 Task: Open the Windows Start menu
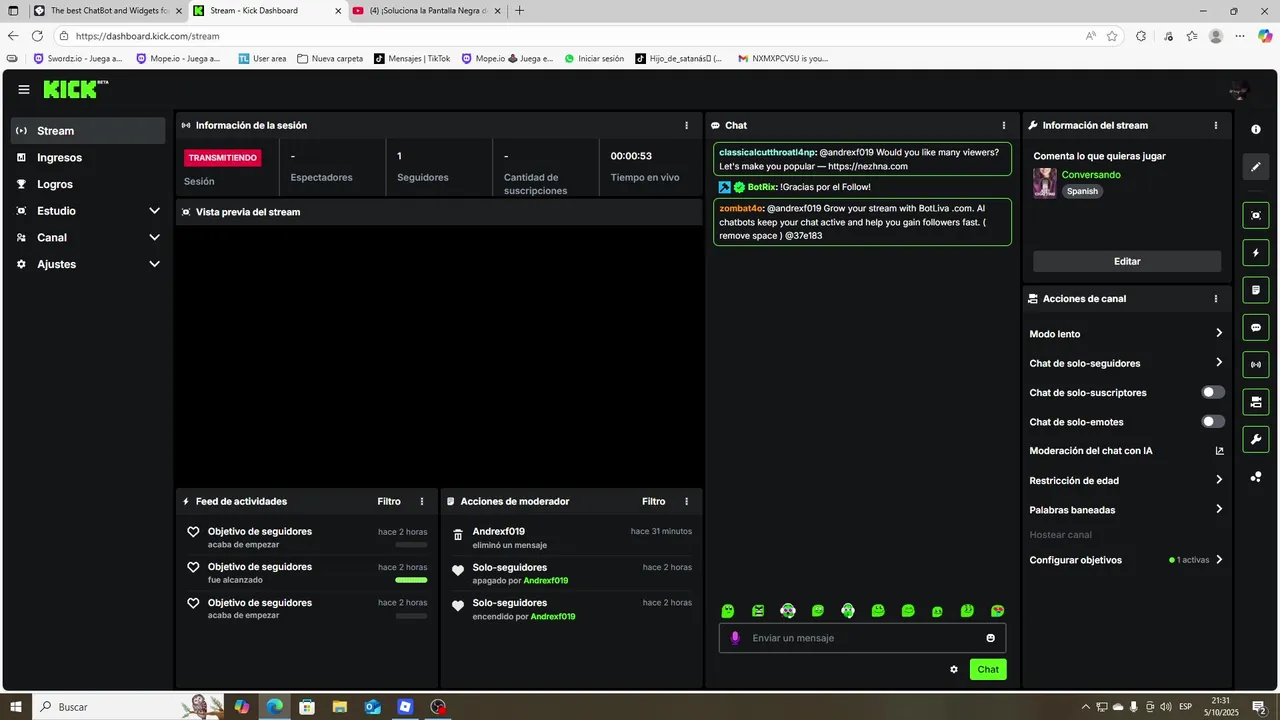click(16, 707)
